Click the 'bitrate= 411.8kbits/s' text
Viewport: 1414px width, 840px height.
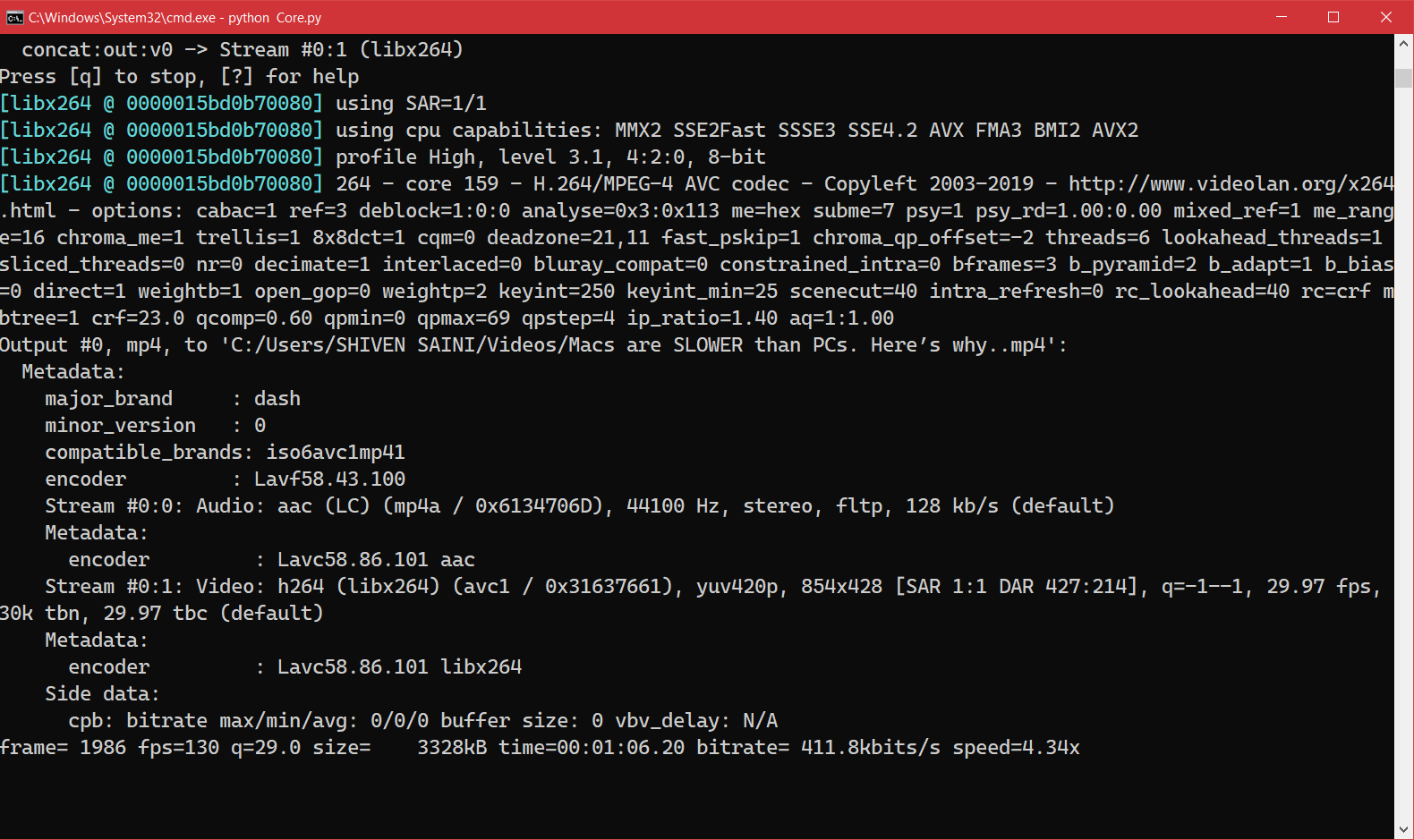[819, 747]
